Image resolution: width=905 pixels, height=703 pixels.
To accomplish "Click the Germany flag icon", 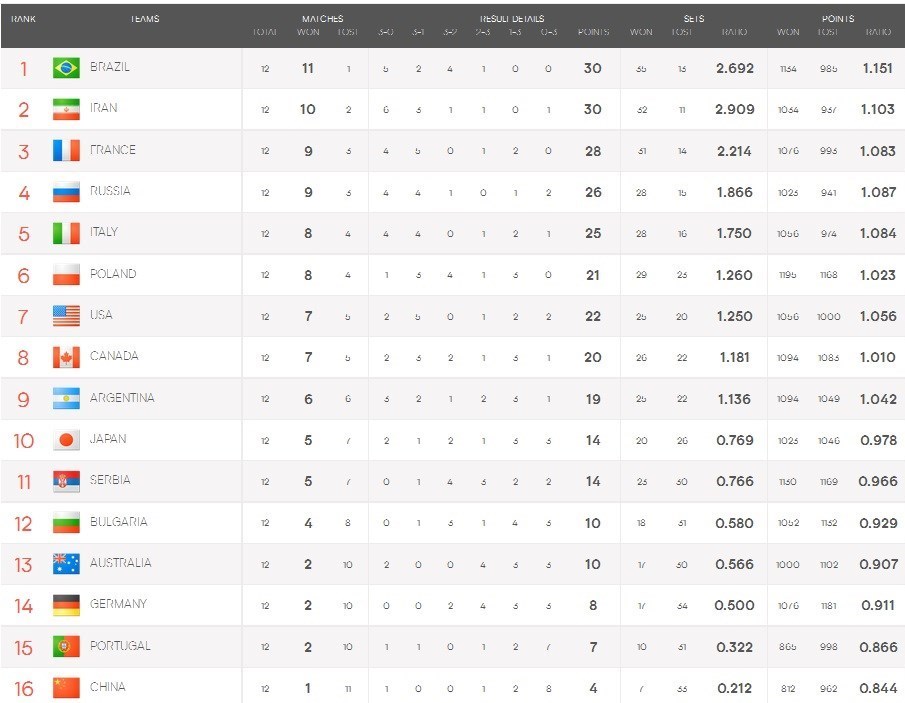I will [x=66, y=605].
